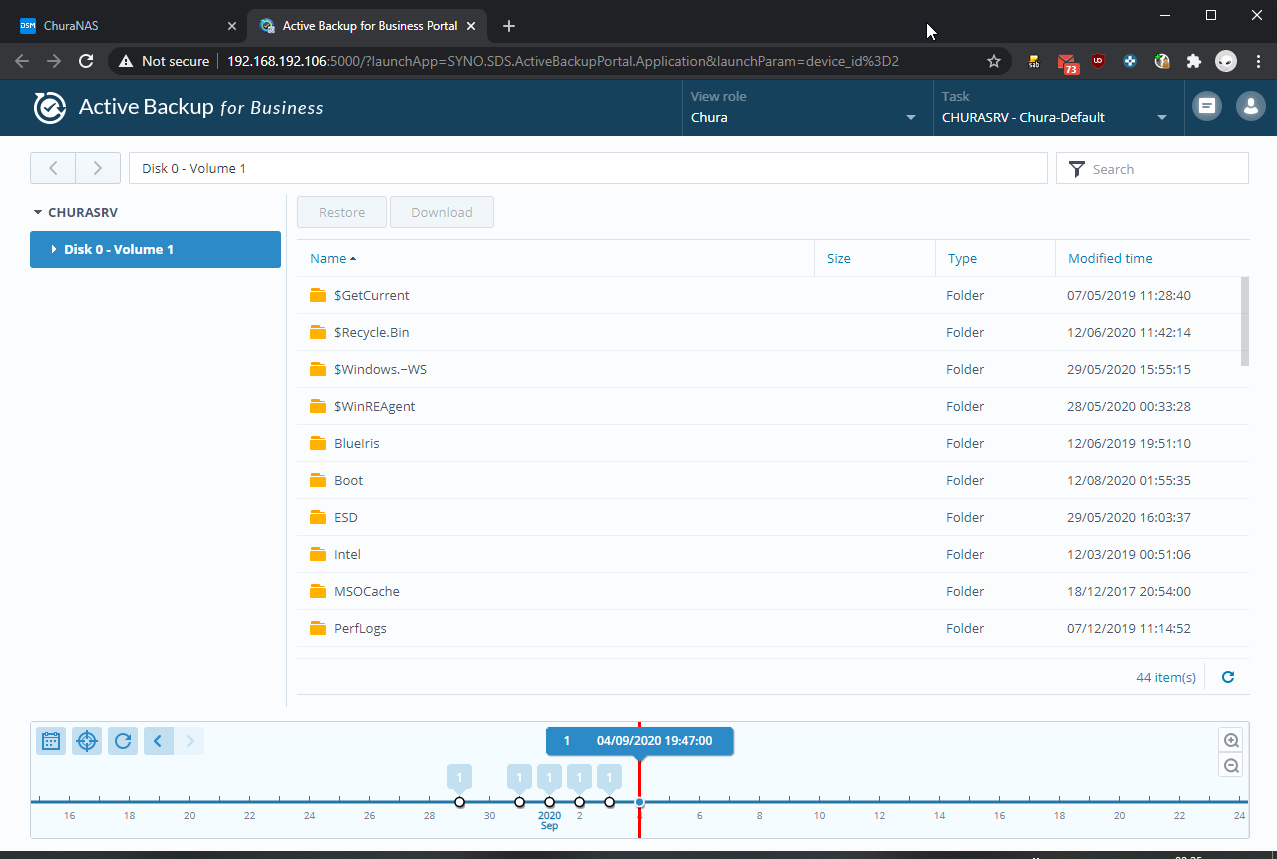Open the task messages icon in header
1277x859 pixels.
[1207, 107]
